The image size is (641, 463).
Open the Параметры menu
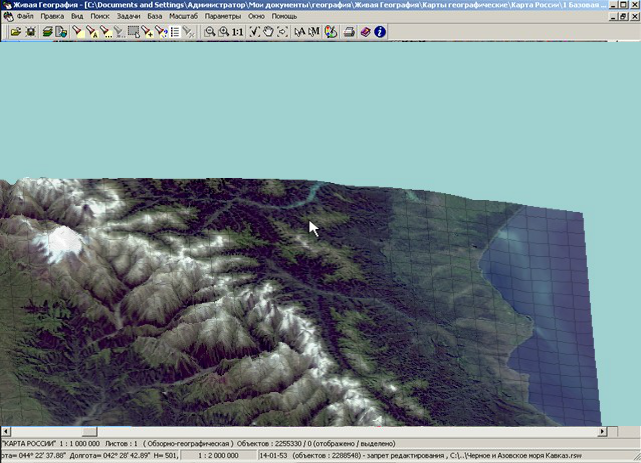click(222, 18)
